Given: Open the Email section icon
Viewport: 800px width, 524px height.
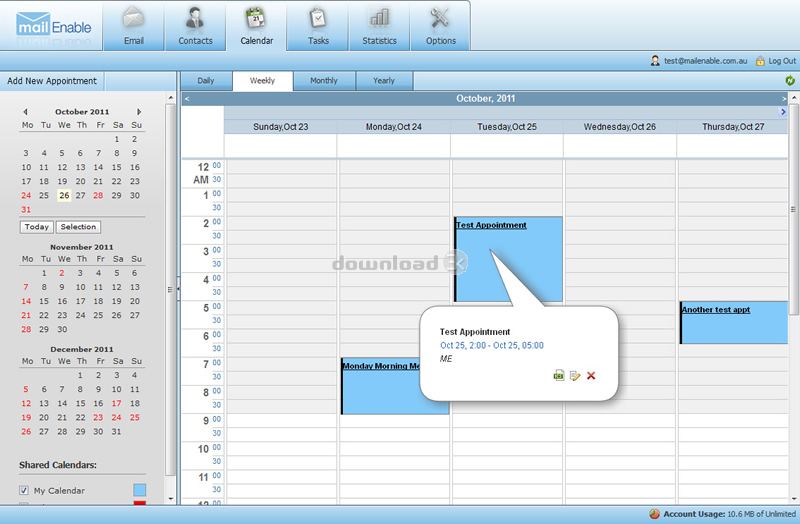Looking at the screenshot, I should pyautogui.click(x=133, y=19).
